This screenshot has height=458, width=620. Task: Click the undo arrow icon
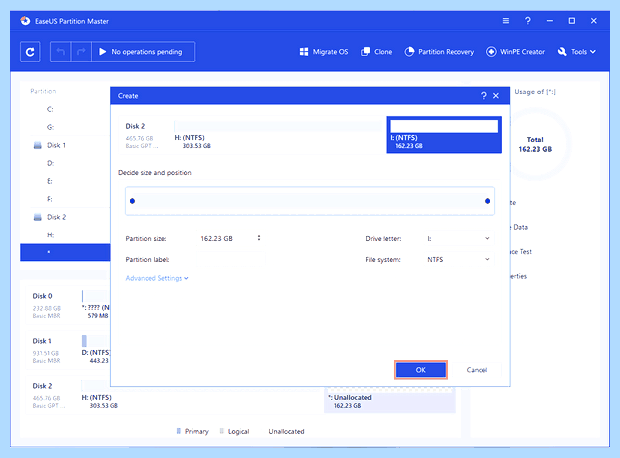60,52
